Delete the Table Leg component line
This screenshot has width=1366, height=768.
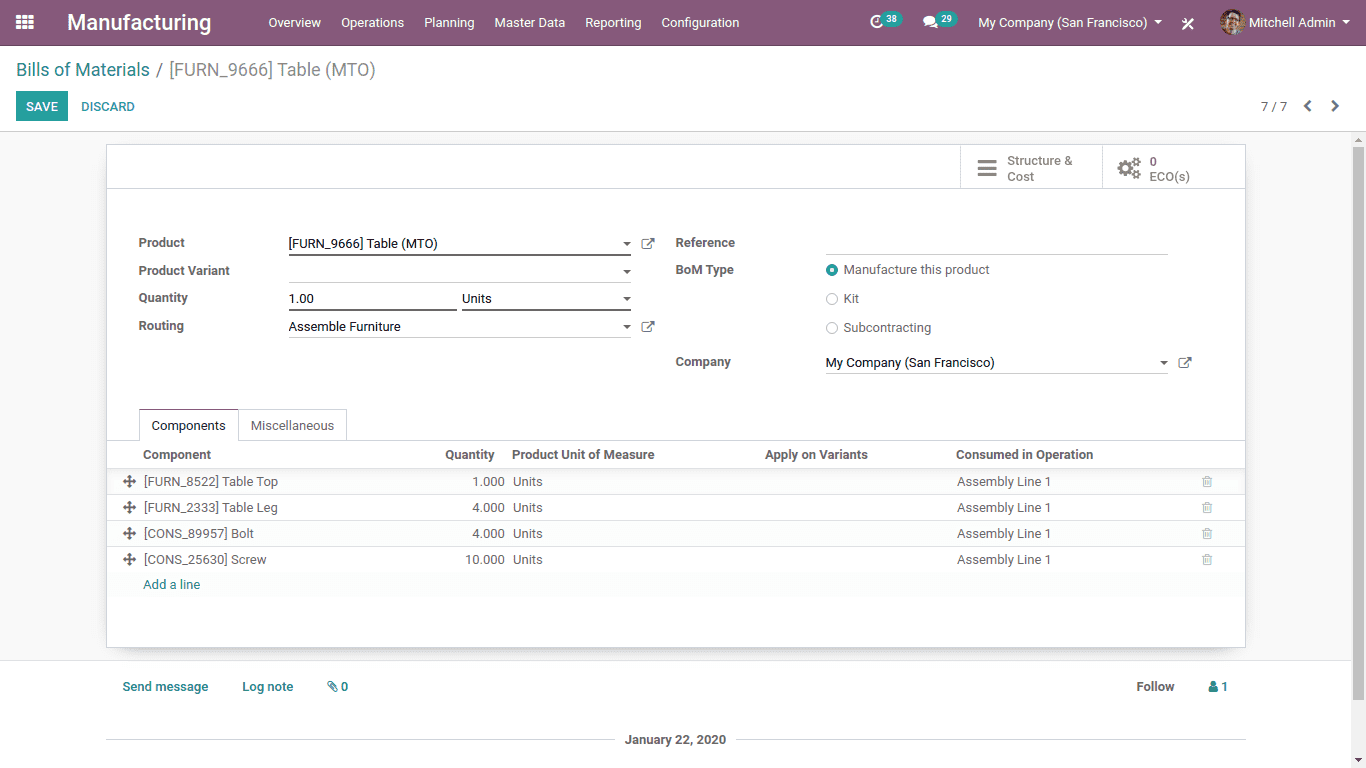click(x=1207, y=507)
